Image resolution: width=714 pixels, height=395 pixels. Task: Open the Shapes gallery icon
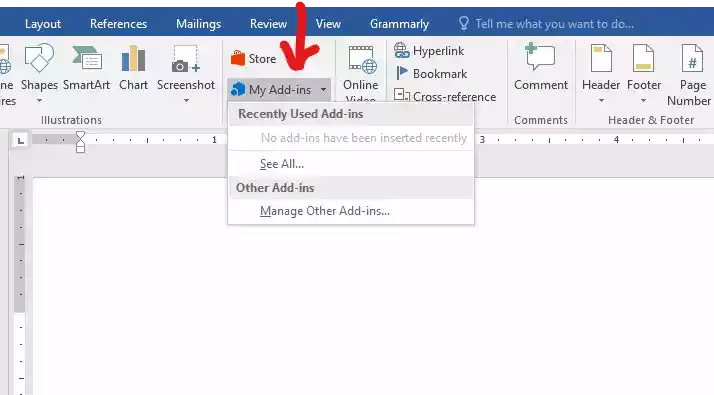(39, 58)
